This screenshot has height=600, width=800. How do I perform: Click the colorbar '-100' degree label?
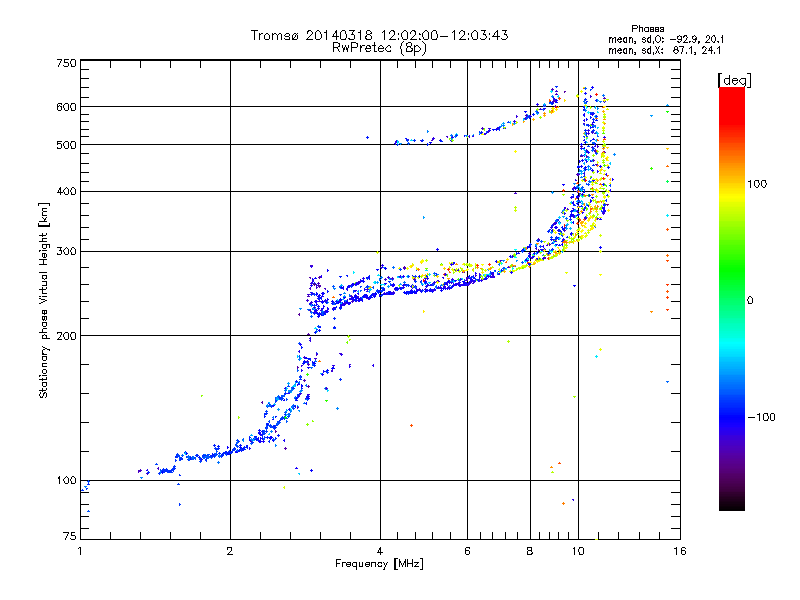pos(761,417)
